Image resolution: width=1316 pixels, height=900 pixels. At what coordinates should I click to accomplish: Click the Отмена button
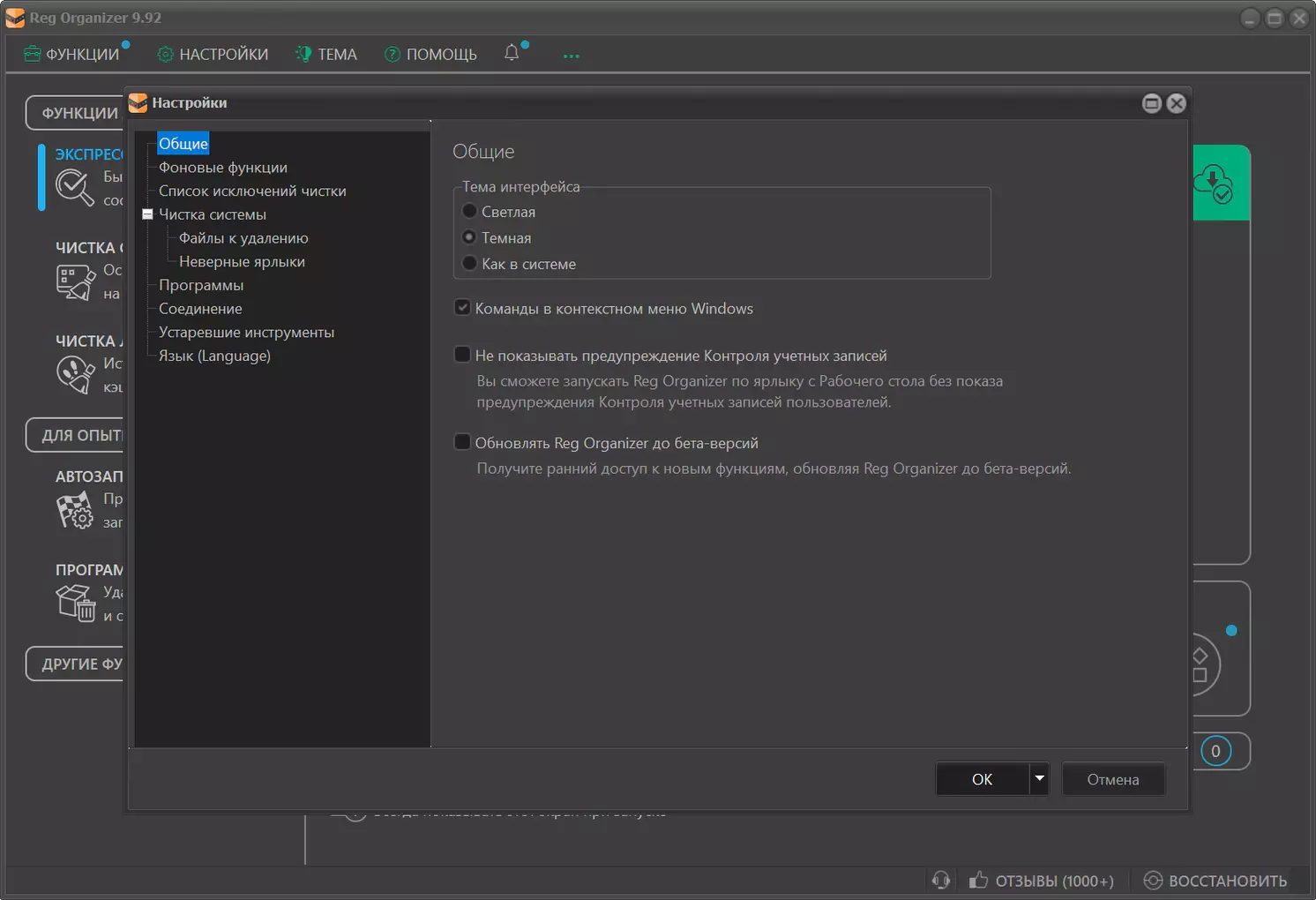[1112, 779]
